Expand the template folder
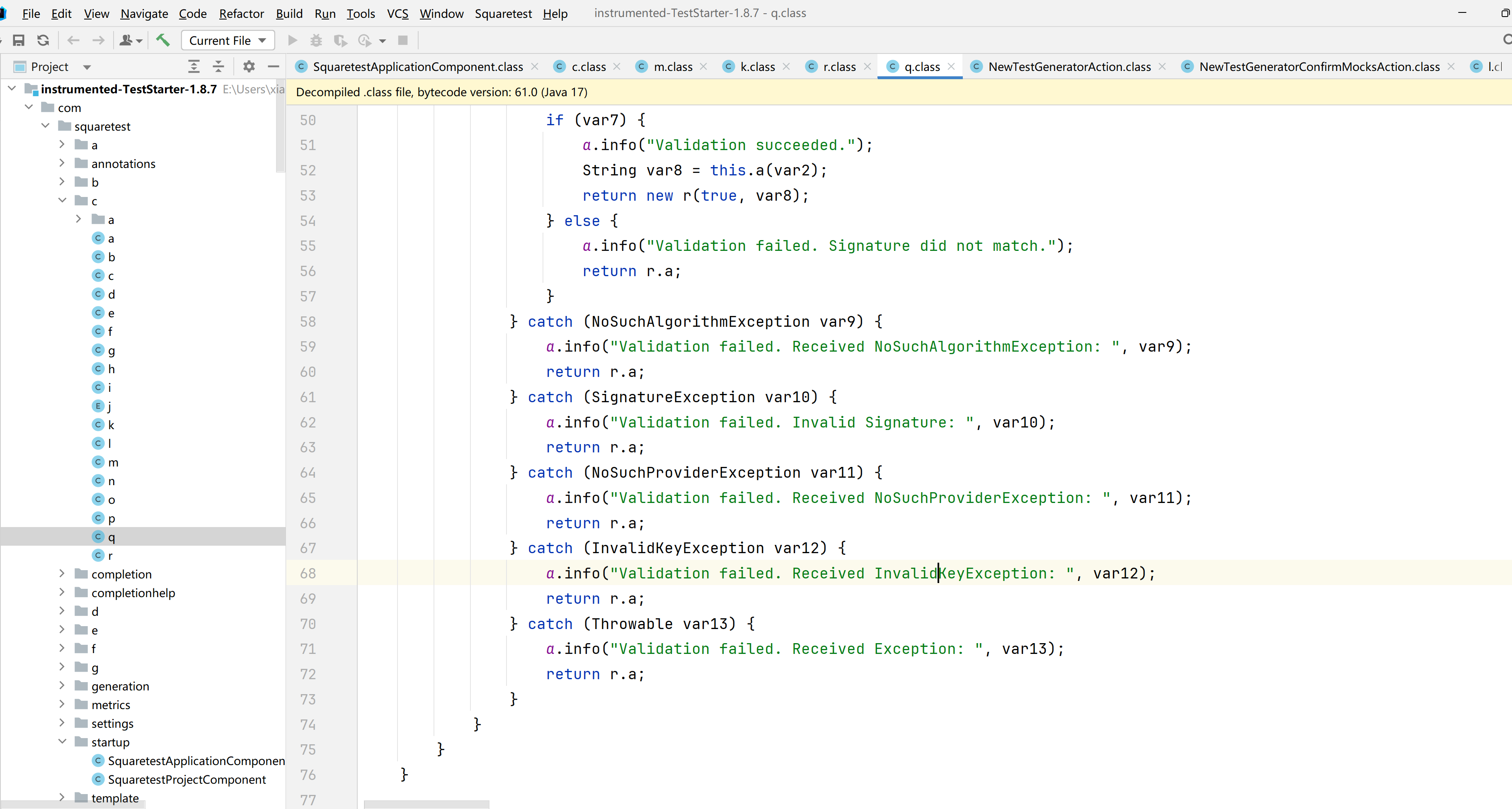This screenshot has height=809, width=1512. click(x=62, y=797)
